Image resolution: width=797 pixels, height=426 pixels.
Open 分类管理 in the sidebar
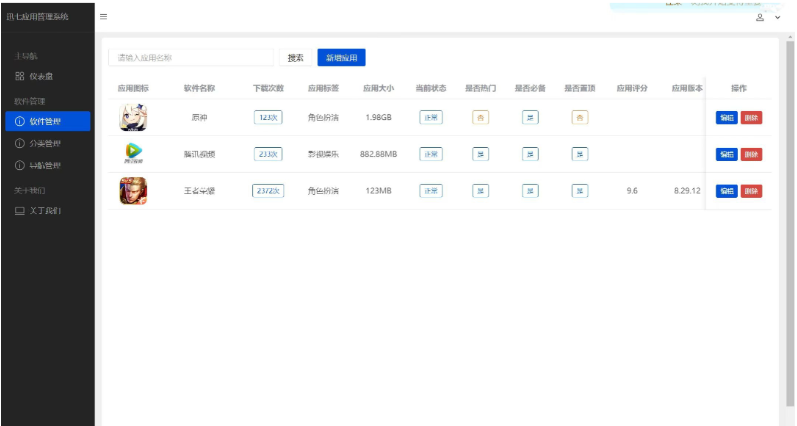pos(40,143)
